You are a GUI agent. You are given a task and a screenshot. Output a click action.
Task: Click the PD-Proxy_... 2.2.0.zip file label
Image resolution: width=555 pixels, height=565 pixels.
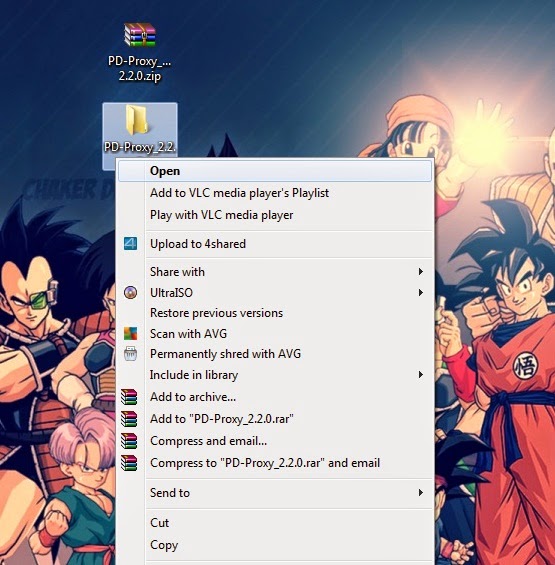(x=140, y=68)
